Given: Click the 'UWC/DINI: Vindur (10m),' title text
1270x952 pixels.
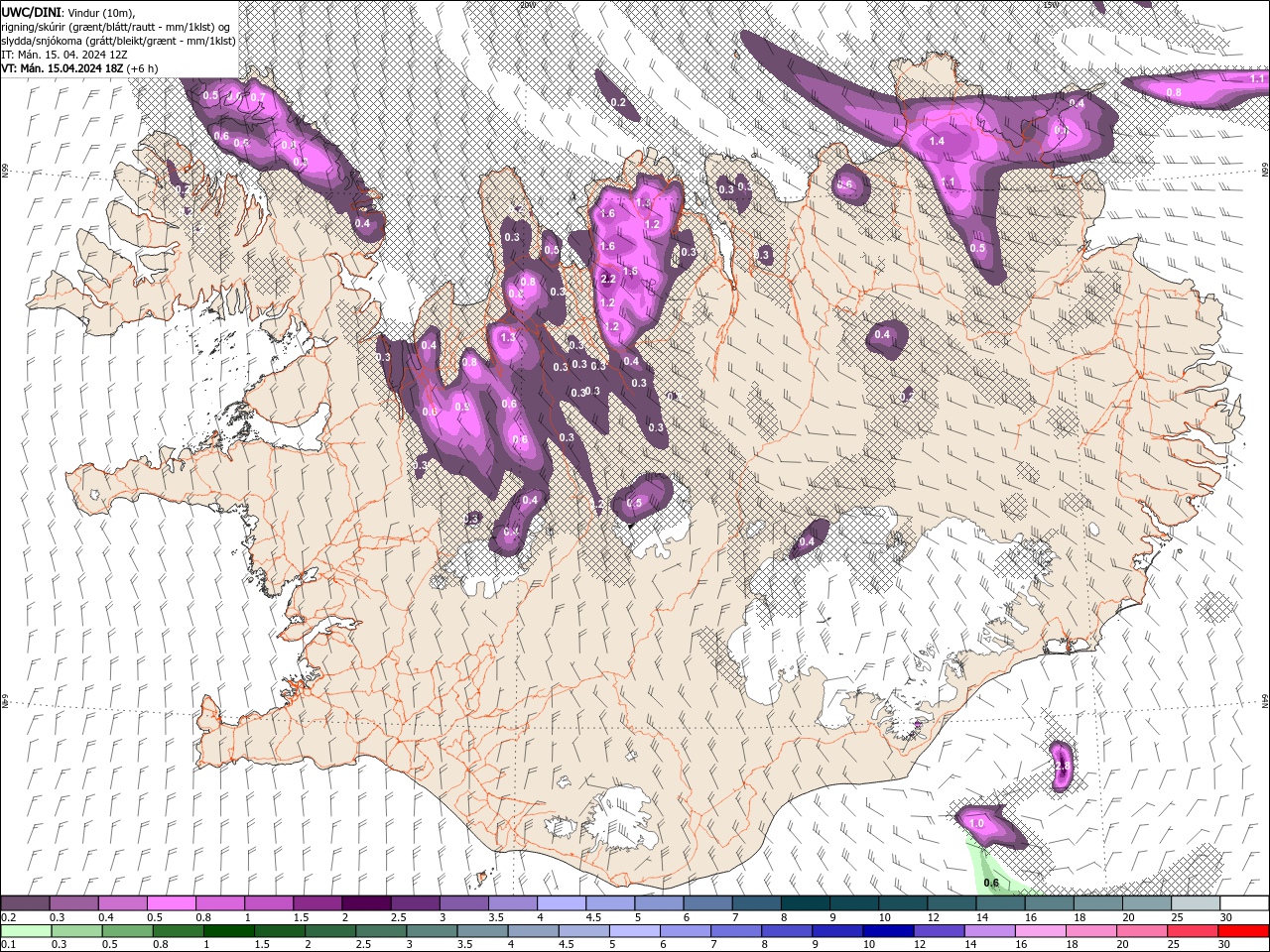Looking at the screenshot, I should tap(67, 12).
